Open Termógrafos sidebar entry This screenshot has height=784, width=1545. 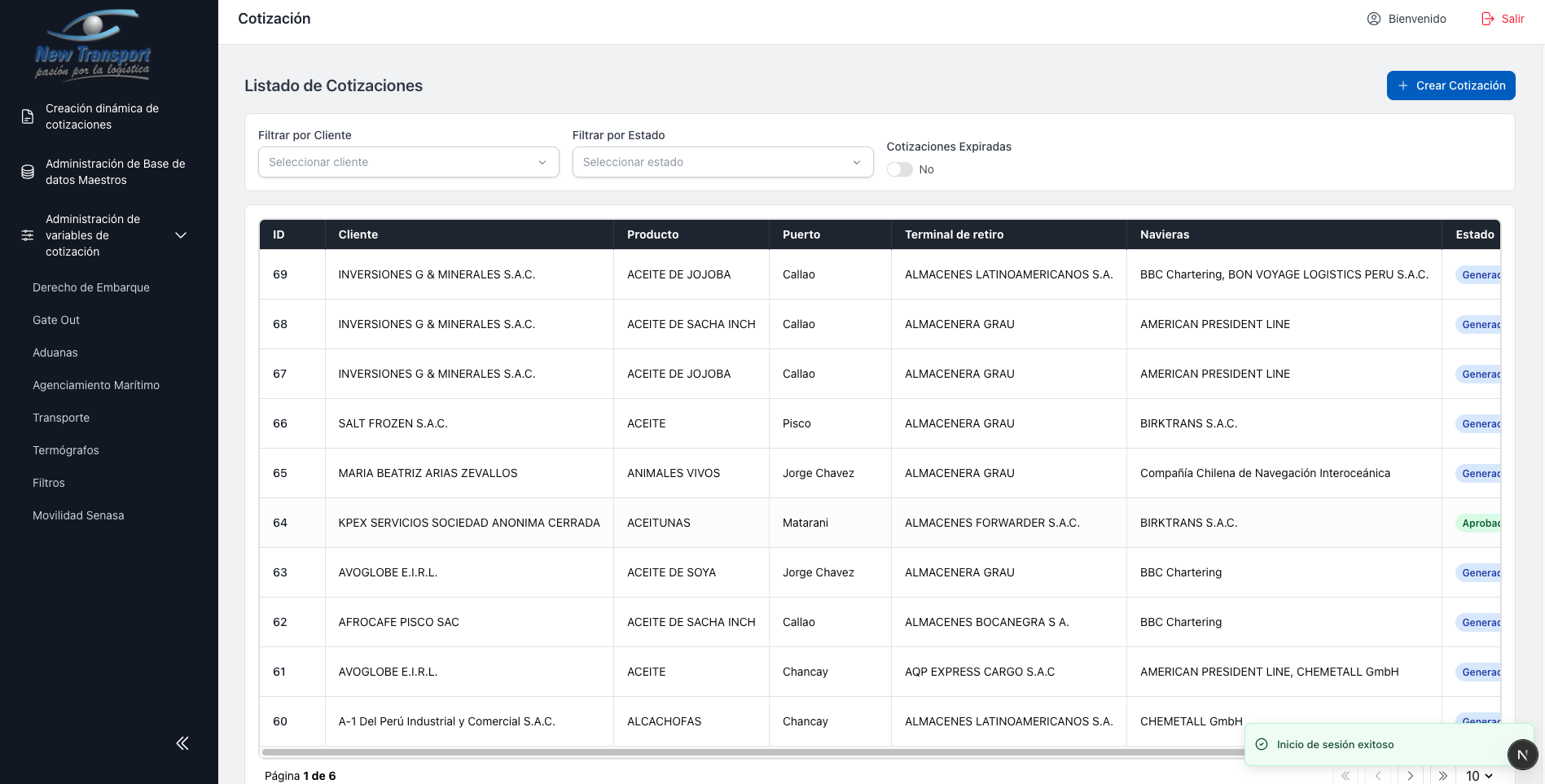click(x=66, y=450)
